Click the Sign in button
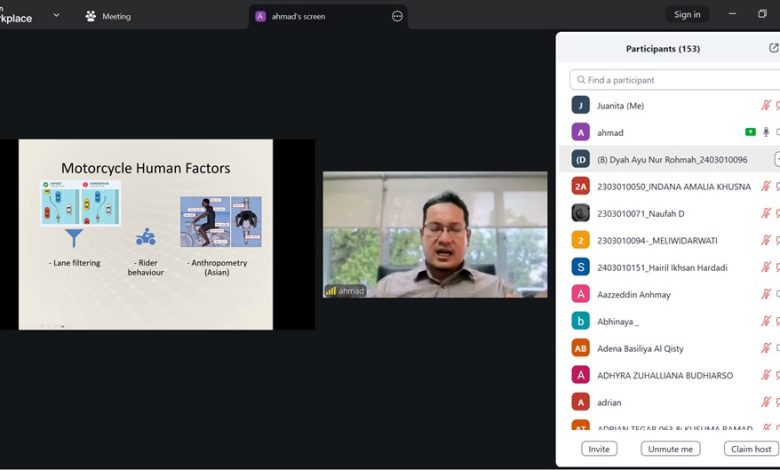 pos(687,15)
